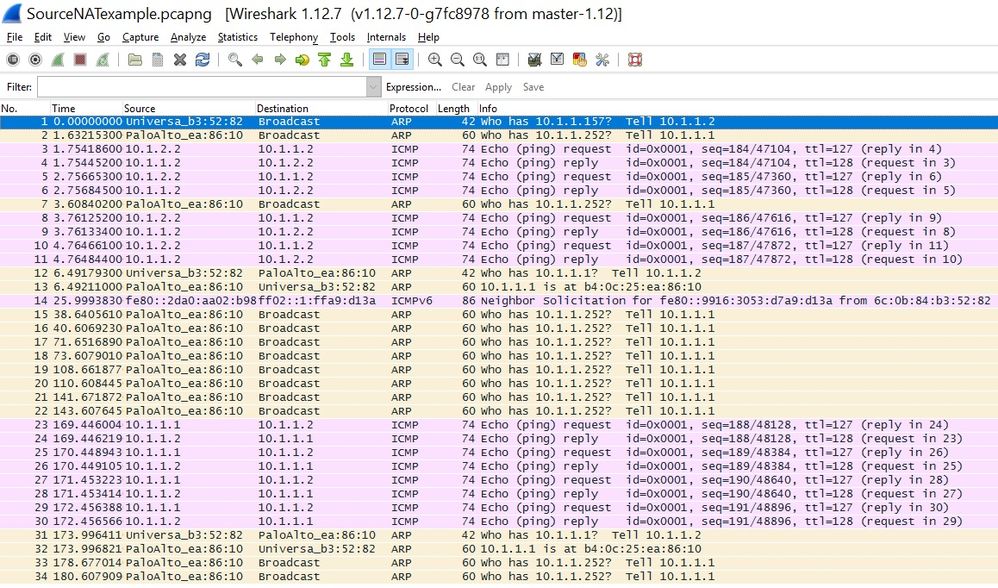Open Preferences with the tools icon
Viewport: 998px width, 588px height.
pos(602,60)
